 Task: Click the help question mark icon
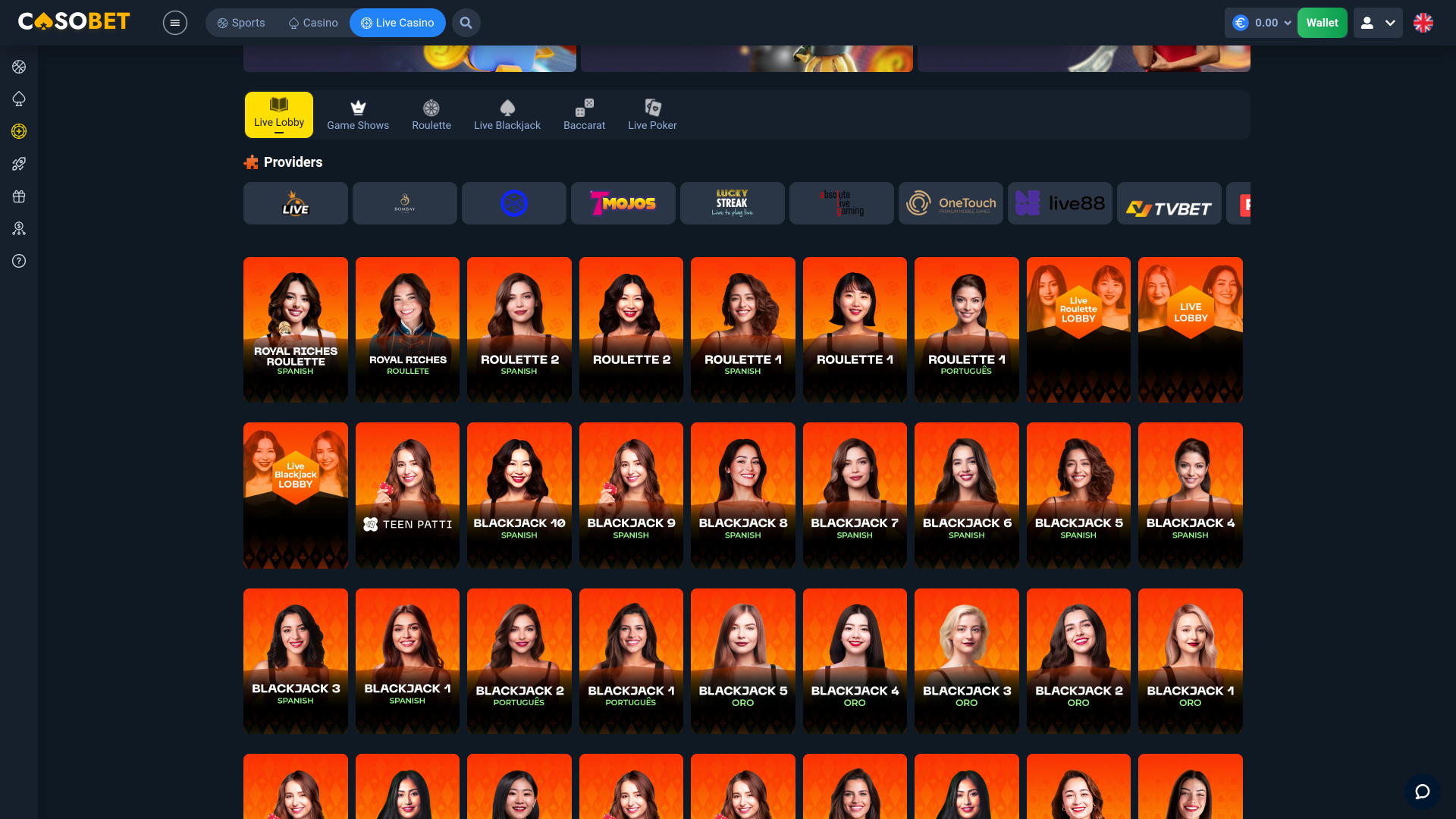(x=18, y=261)
